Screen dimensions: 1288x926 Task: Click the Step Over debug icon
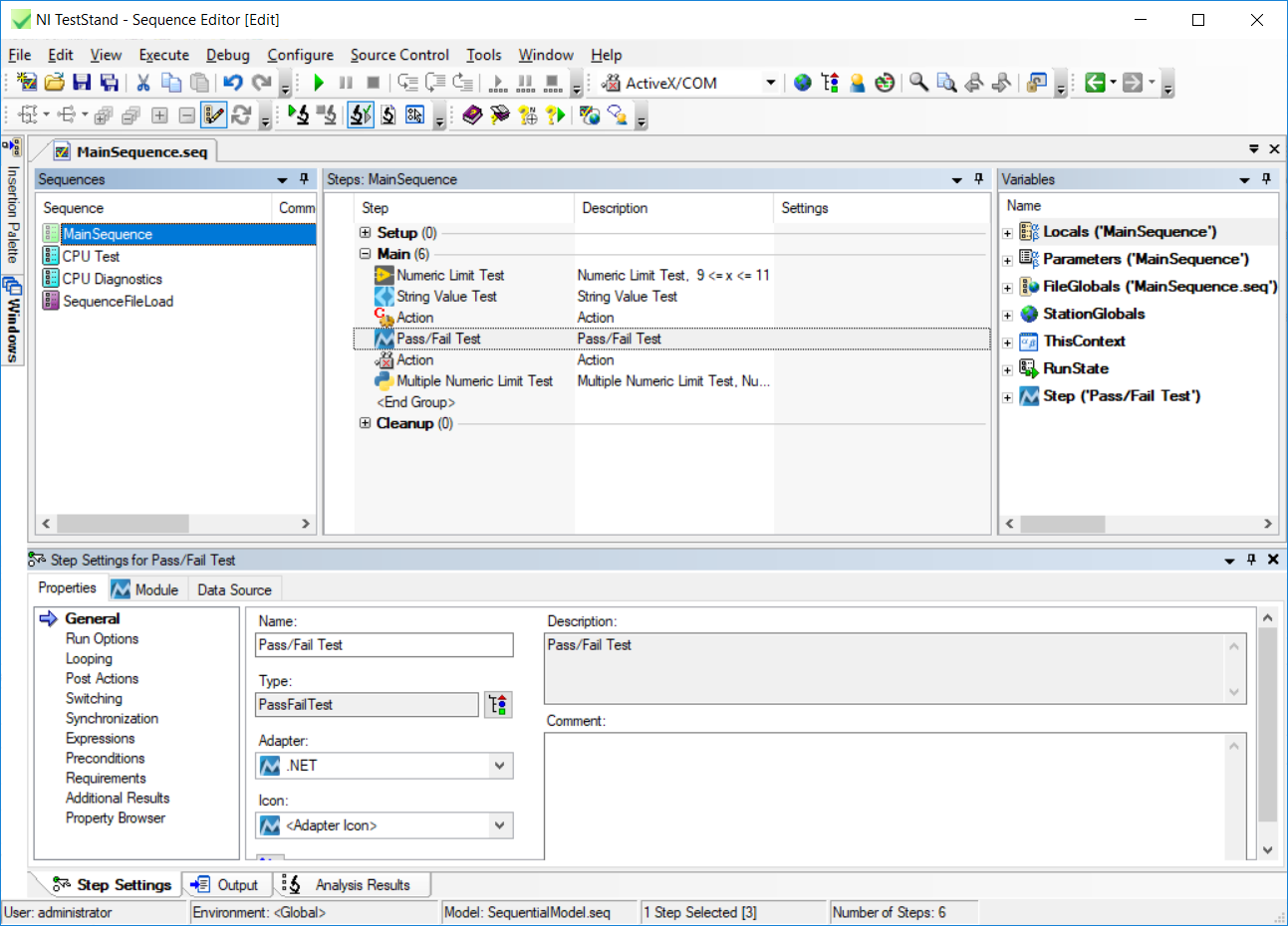click(x=435, y=83)
